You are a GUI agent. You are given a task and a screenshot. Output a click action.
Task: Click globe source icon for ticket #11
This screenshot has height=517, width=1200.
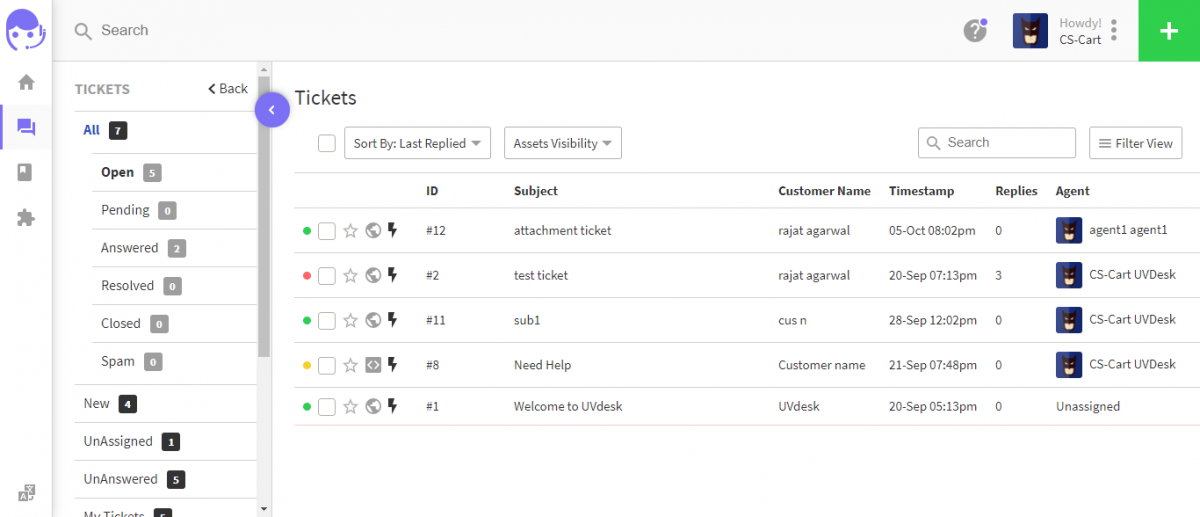373,321
